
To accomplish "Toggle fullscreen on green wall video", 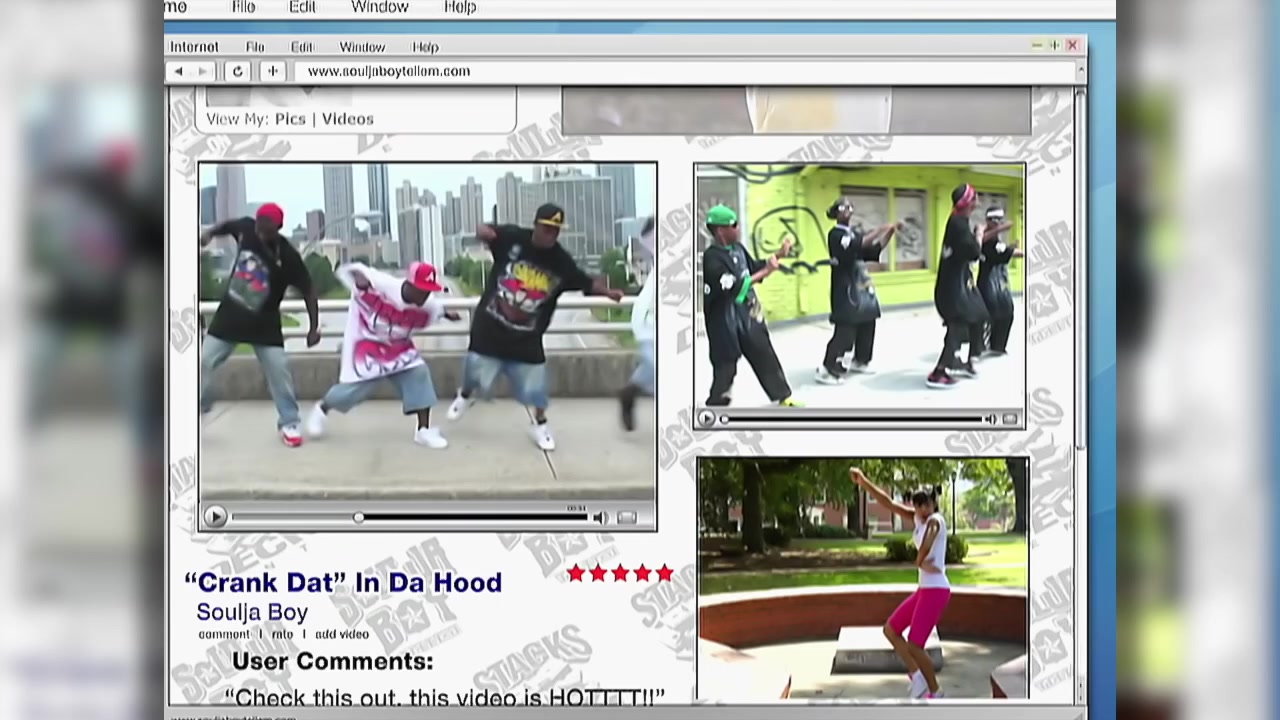I will tap(1010, 419).
